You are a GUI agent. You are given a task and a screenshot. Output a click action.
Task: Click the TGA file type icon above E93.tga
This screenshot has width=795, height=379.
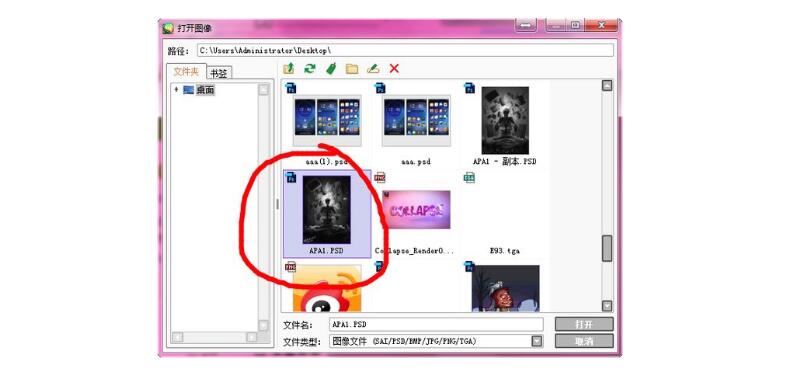point(469,178)
